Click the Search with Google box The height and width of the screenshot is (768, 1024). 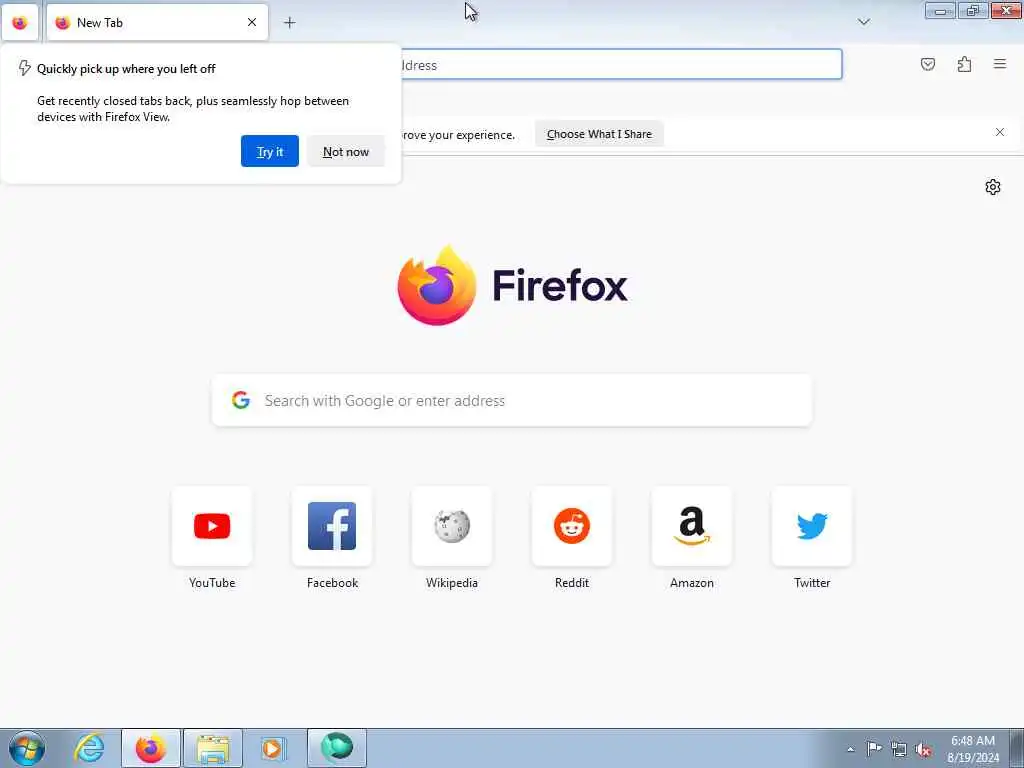[512, 400]
